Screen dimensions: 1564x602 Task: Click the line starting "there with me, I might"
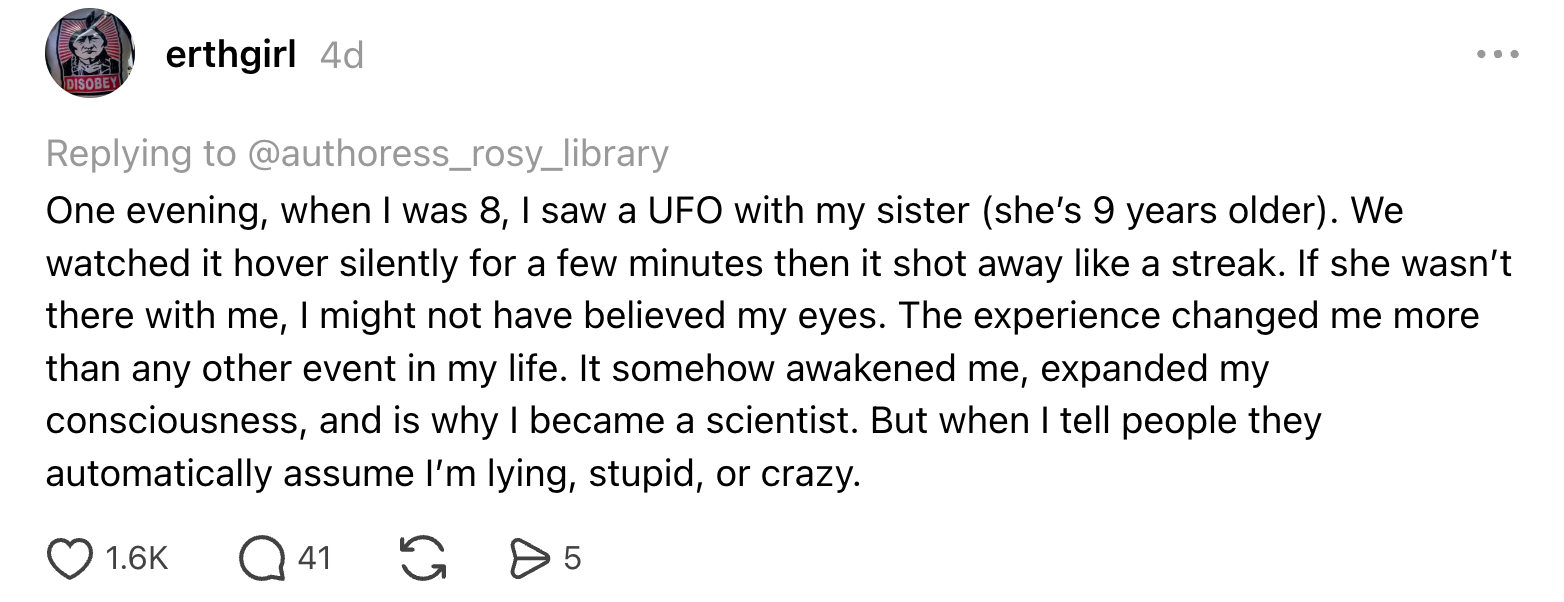coord(762,315)
